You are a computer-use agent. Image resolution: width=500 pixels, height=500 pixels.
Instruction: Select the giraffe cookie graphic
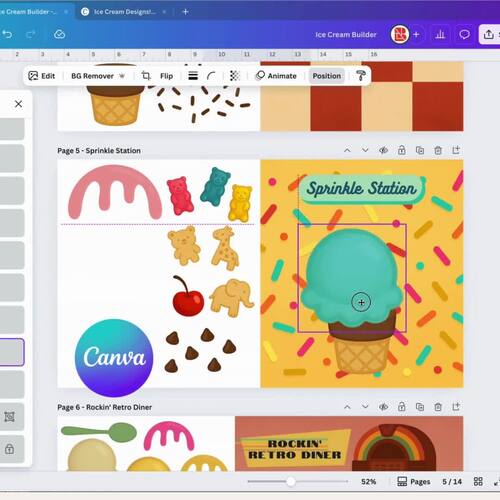[225, 248]
